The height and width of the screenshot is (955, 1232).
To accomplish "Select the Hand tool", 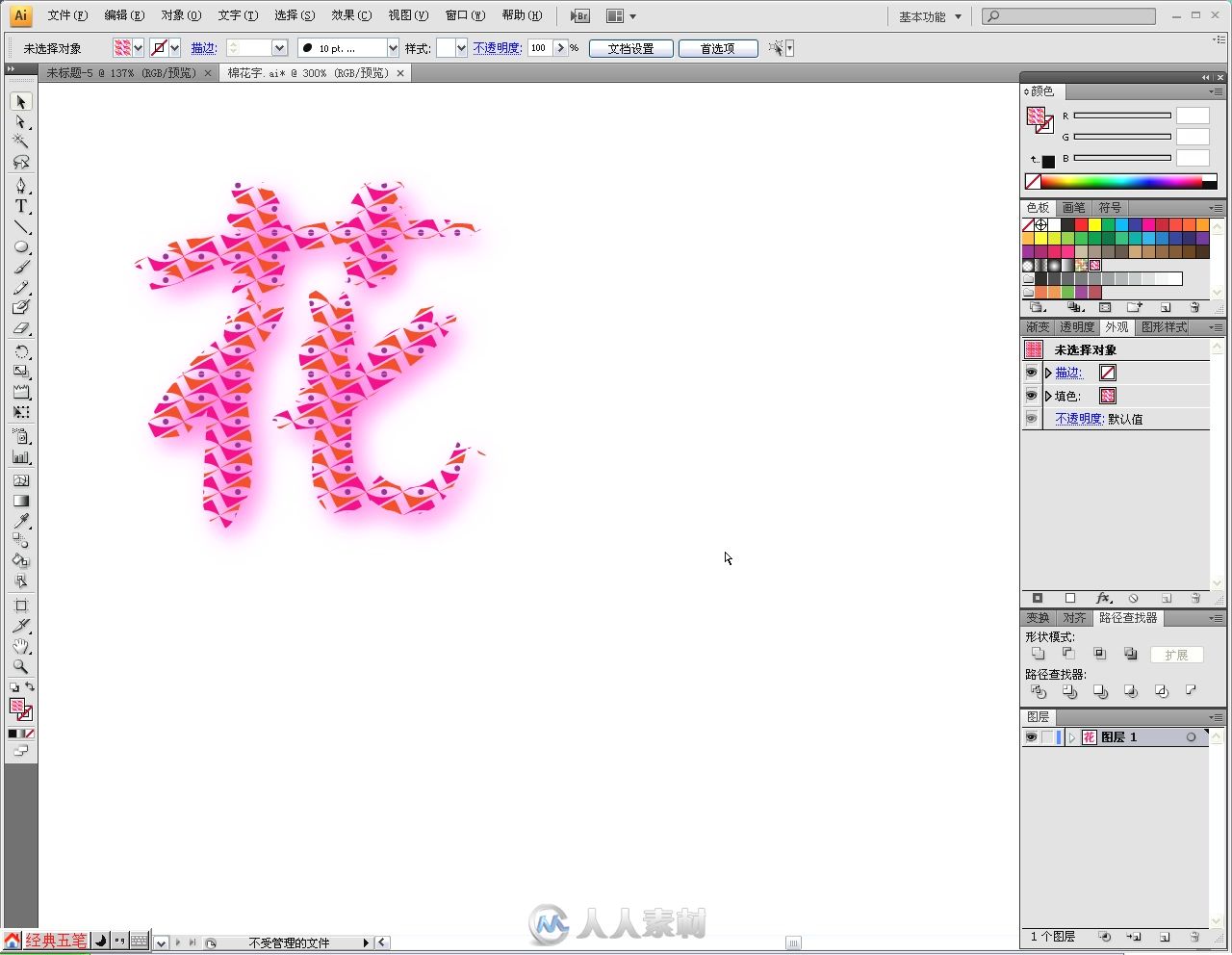I will (x=21, y=647).
